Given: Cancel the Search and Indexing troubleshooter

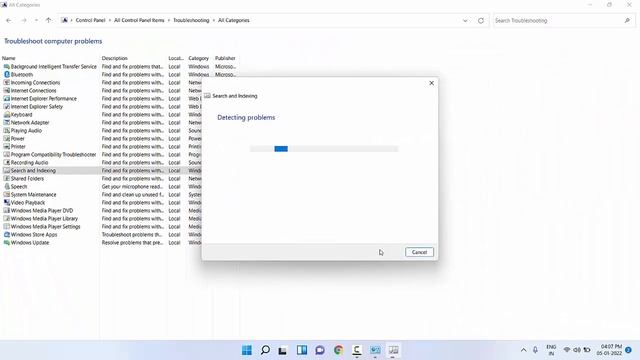Looking at the screenshot, I should (x=419, y=252).
